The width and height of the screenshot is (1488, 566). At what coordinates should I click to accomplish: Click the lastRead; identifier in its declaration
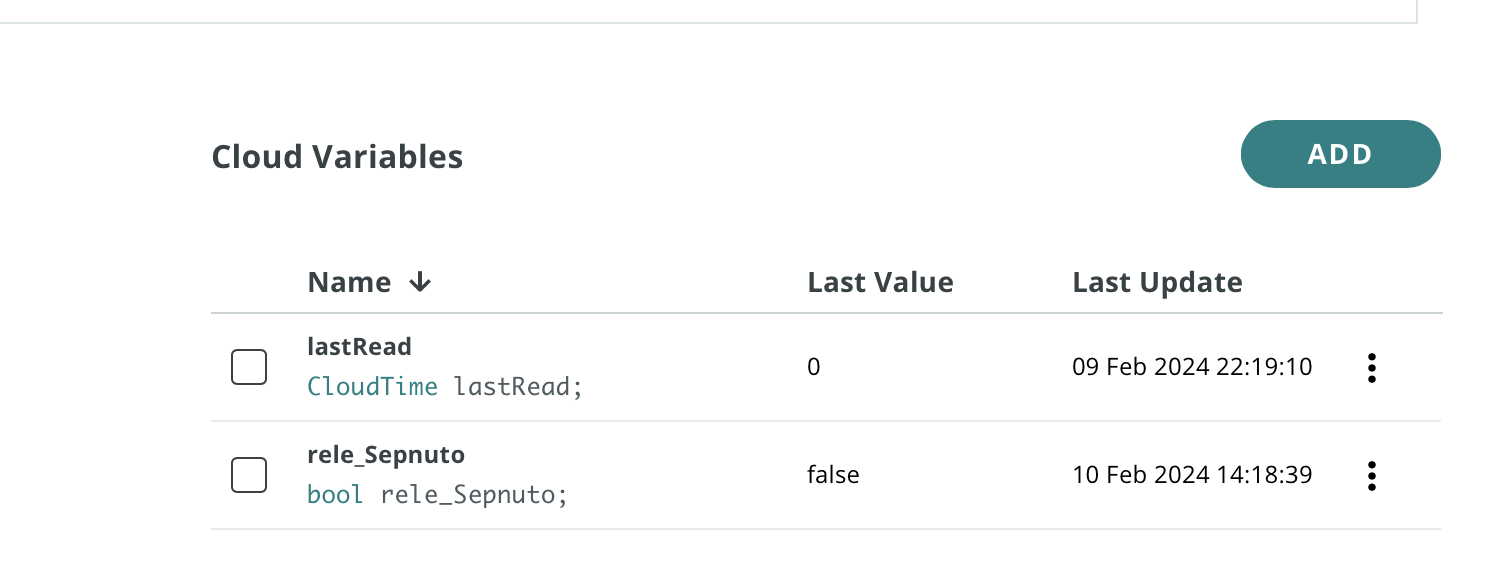[x=518, y=386]
